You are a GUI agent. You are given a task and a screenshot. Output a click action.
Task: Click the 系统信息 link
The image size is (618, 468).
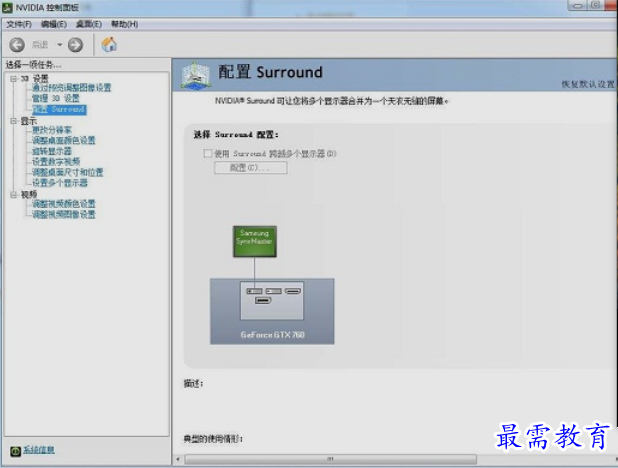point(39,450)
